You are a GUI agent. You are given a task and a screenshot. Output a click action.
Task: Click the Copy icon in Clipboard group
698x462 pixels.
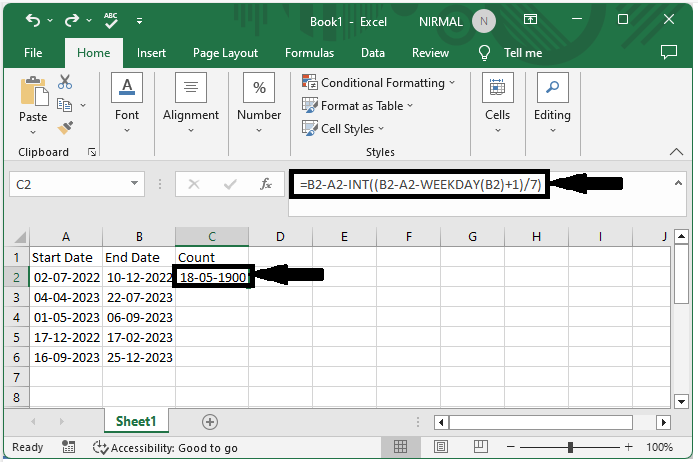[x=65, y=105]
